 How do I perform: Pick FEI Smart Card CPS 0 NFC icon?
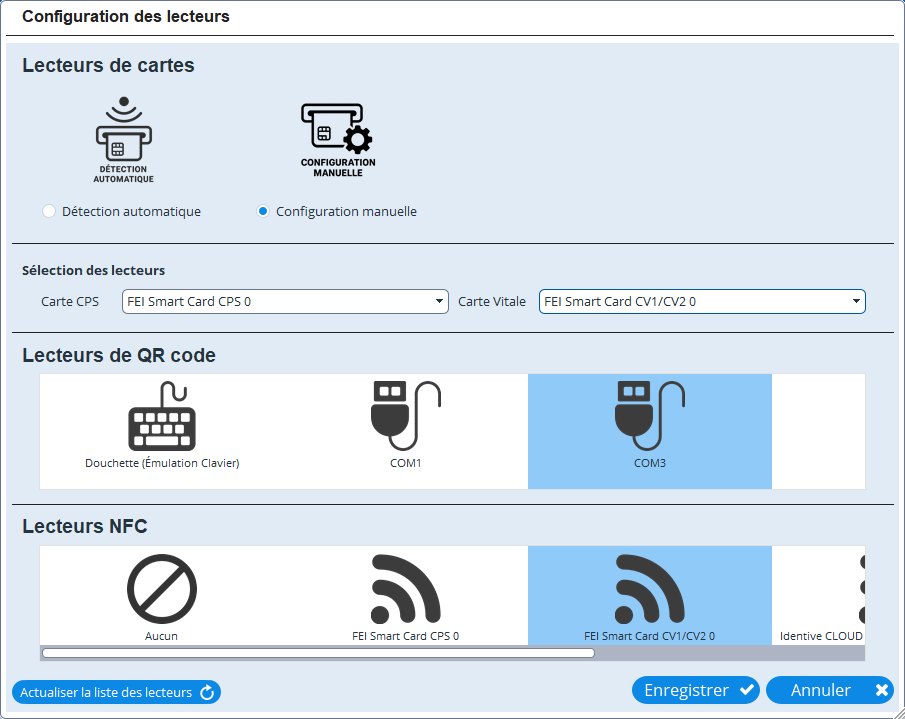tap(405, 589)
